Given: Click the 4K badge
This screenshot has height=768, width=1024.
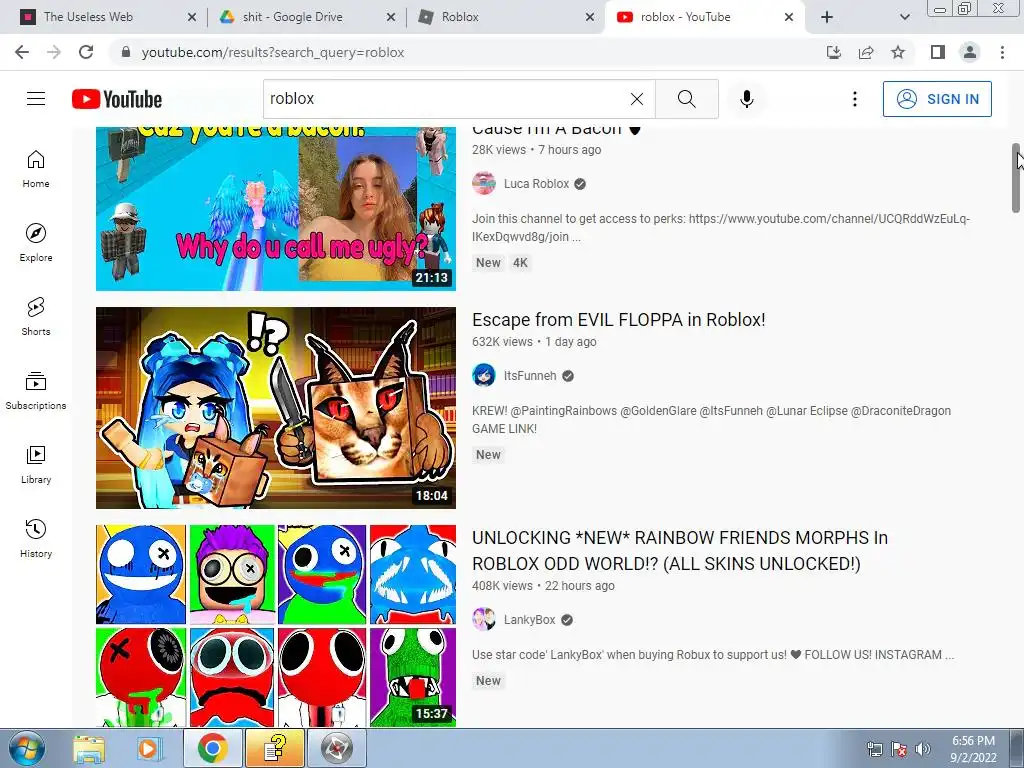Looking at the screenshot, I should click(520, 263).
